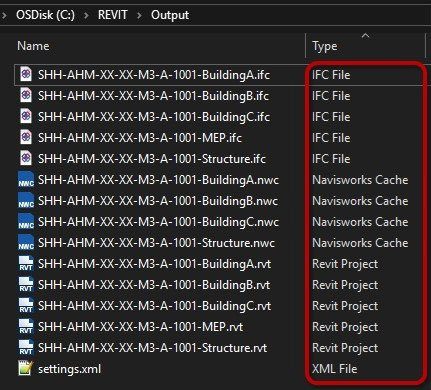Screen dimensions: 431x390
Task: Select the BuildingA.nwc Navisworks icon
Action: click(26, 180)
